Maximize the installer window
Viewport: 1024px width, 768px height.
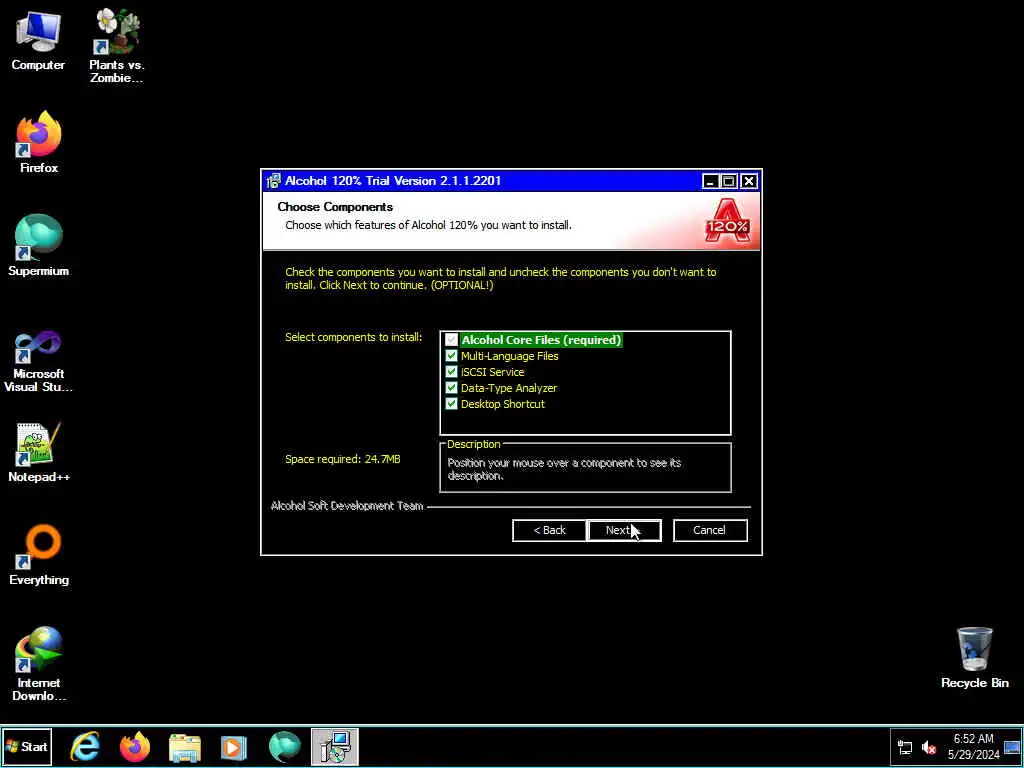(x=729, y=182)
